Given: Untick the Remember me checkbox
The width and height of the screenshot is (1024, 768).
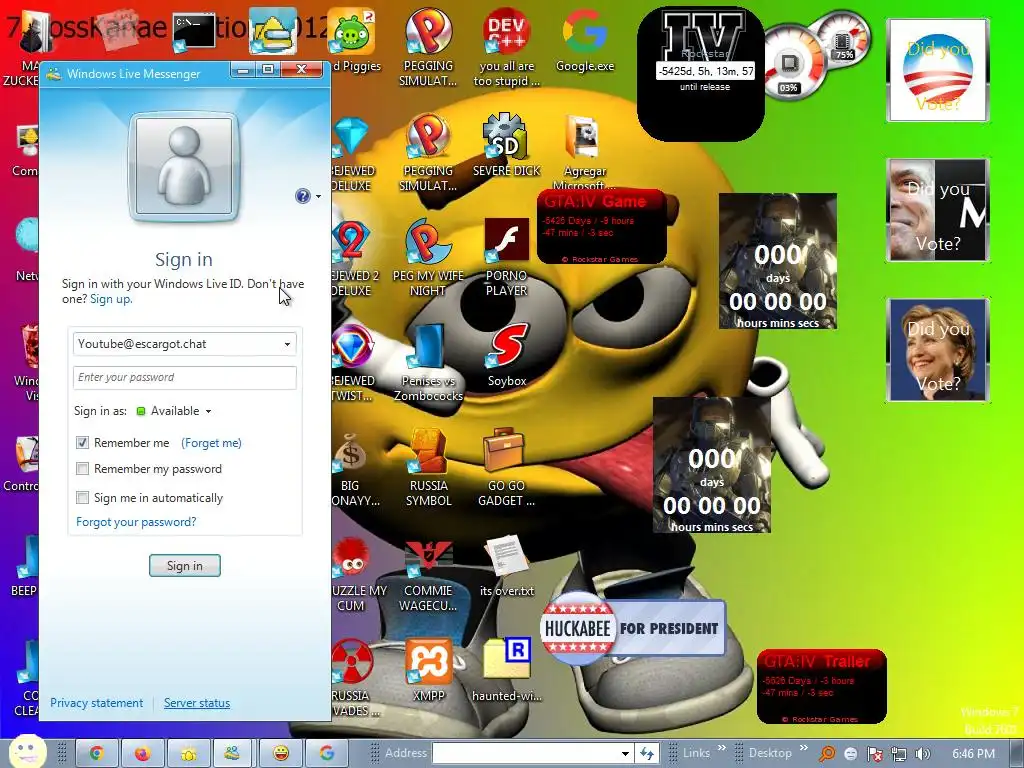Looking at the screenshot, I should pos(82,443).
